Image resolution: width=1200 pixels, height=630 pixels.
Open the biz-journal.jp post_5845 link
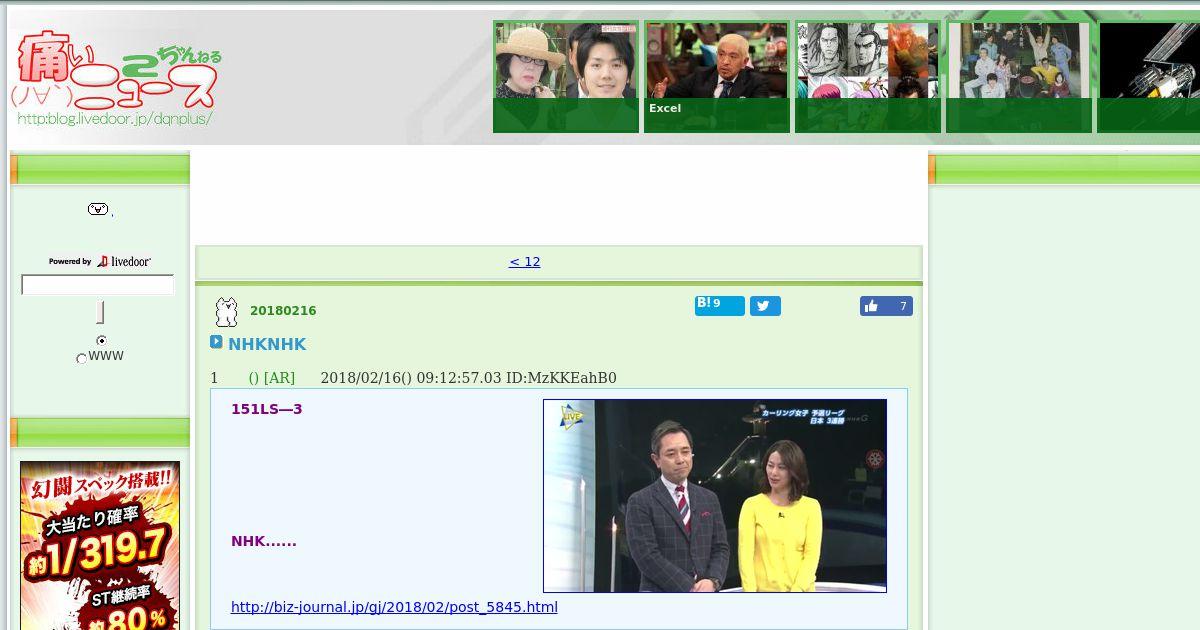pos(394,607)
